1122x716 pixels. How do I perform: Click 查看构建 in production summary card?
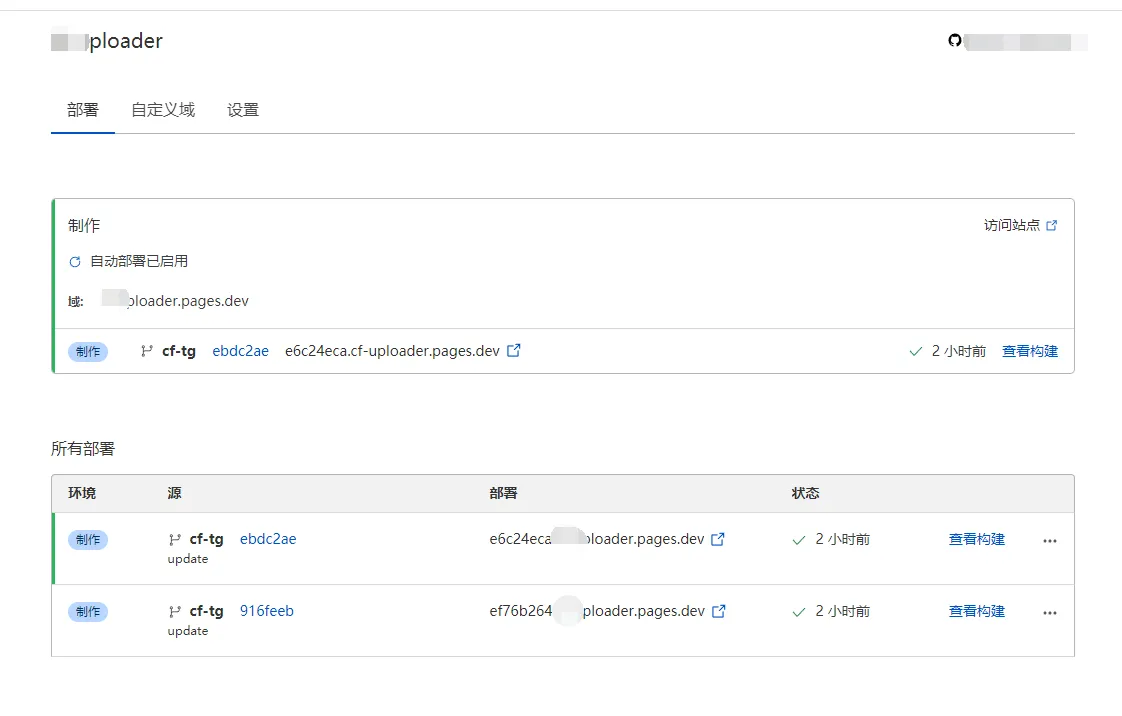(1030, 351)
